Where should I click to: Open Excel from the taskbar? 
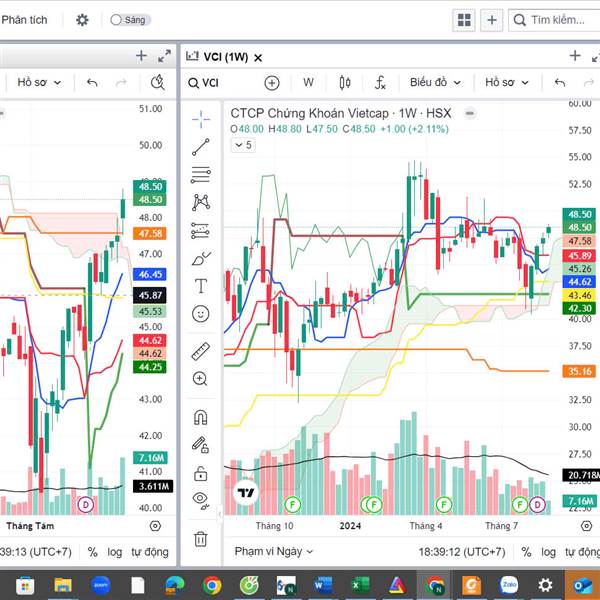tap(360, 585)
